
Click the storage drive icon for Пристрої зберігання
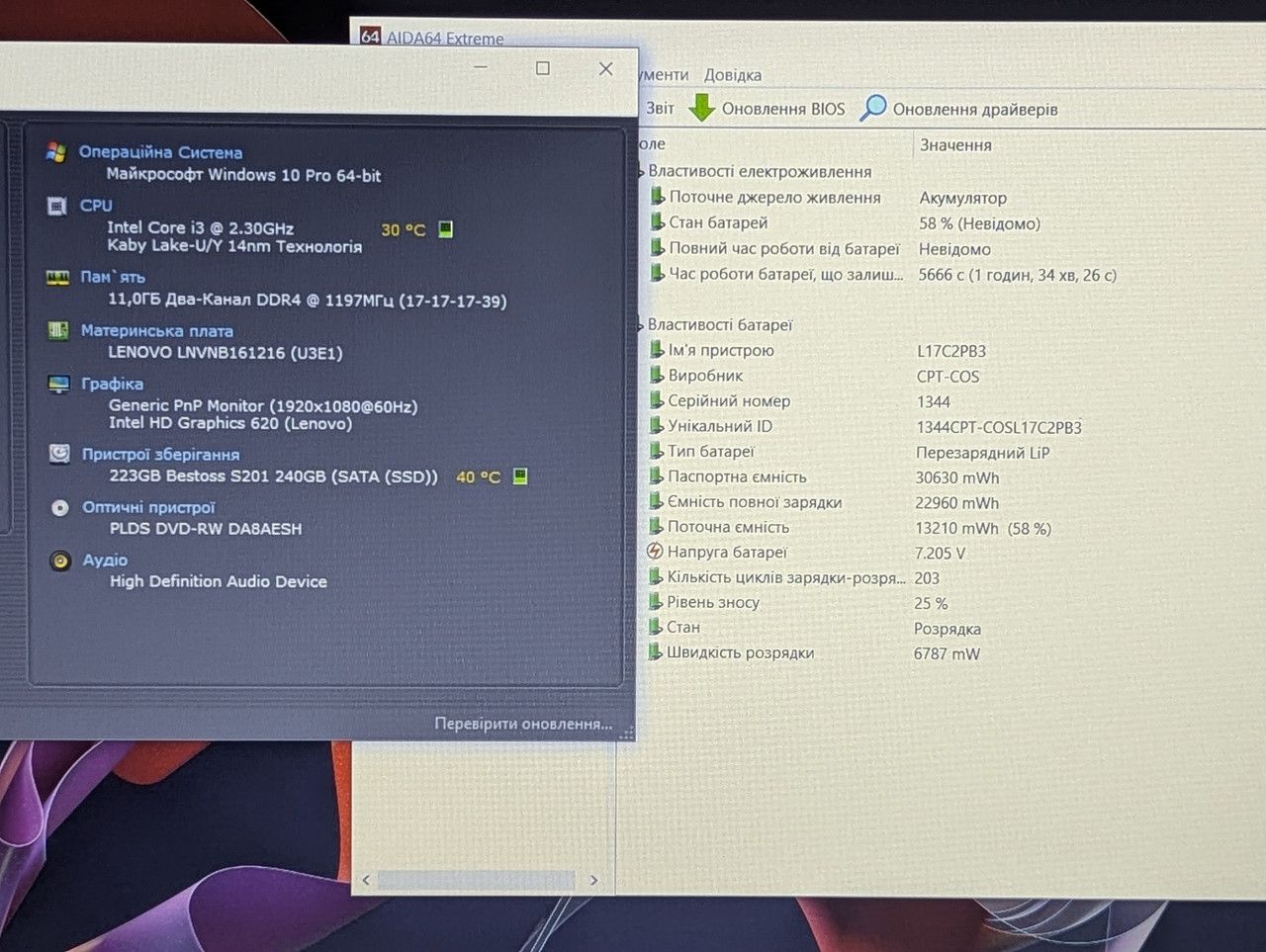60,454
